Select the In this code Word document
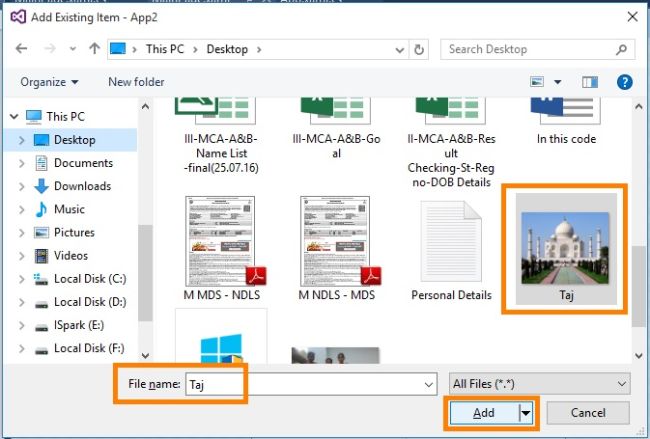Viewport: 650px width, 439px height. point(566,122)
